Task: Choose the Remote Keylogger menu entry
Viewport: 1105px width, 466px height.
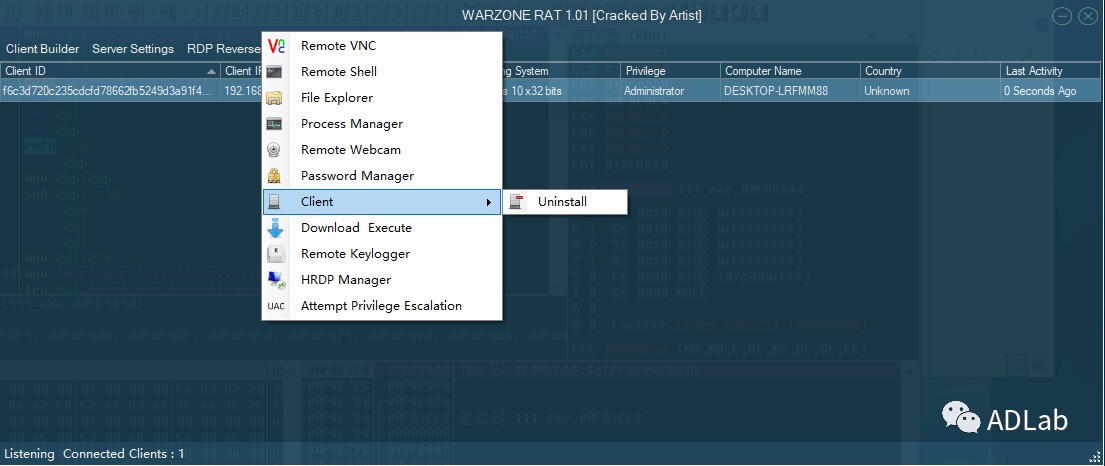Action: click(355, 254)
